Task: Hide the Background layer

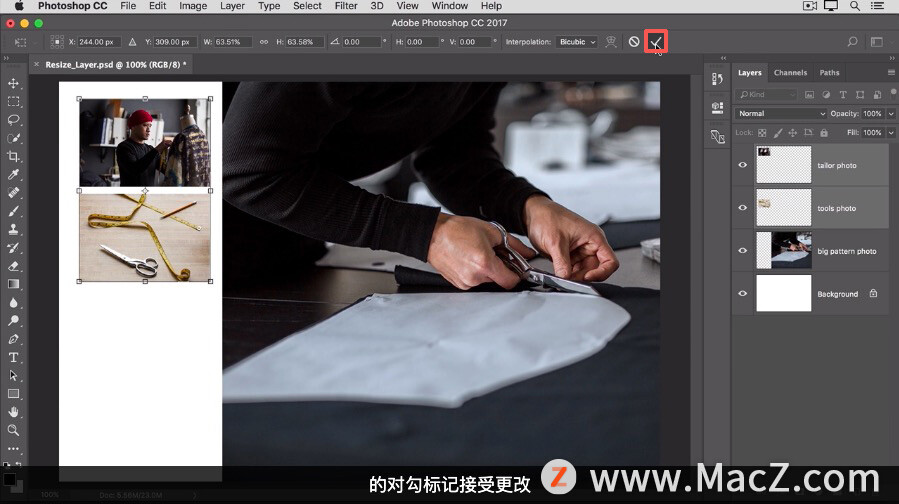Action: click(x=742, y=294)
